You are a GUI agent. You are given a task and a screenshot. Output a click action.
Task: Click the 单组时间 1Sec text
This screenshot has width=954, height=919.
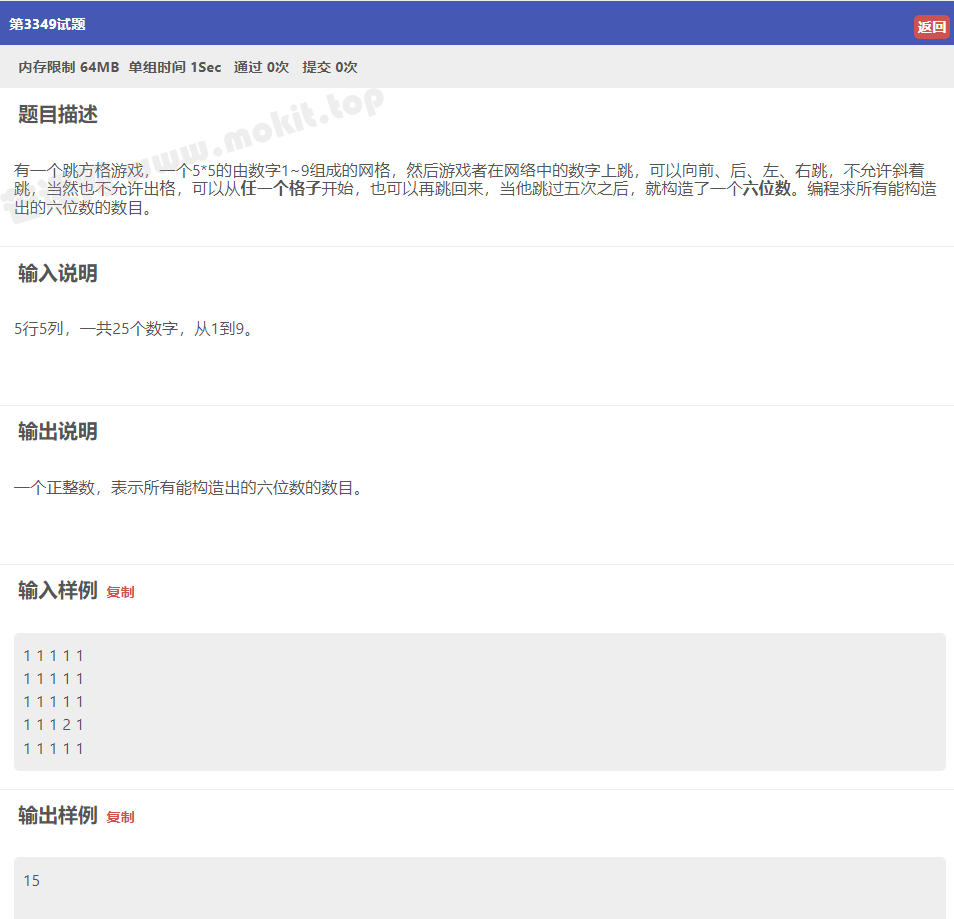coord(175,67)
